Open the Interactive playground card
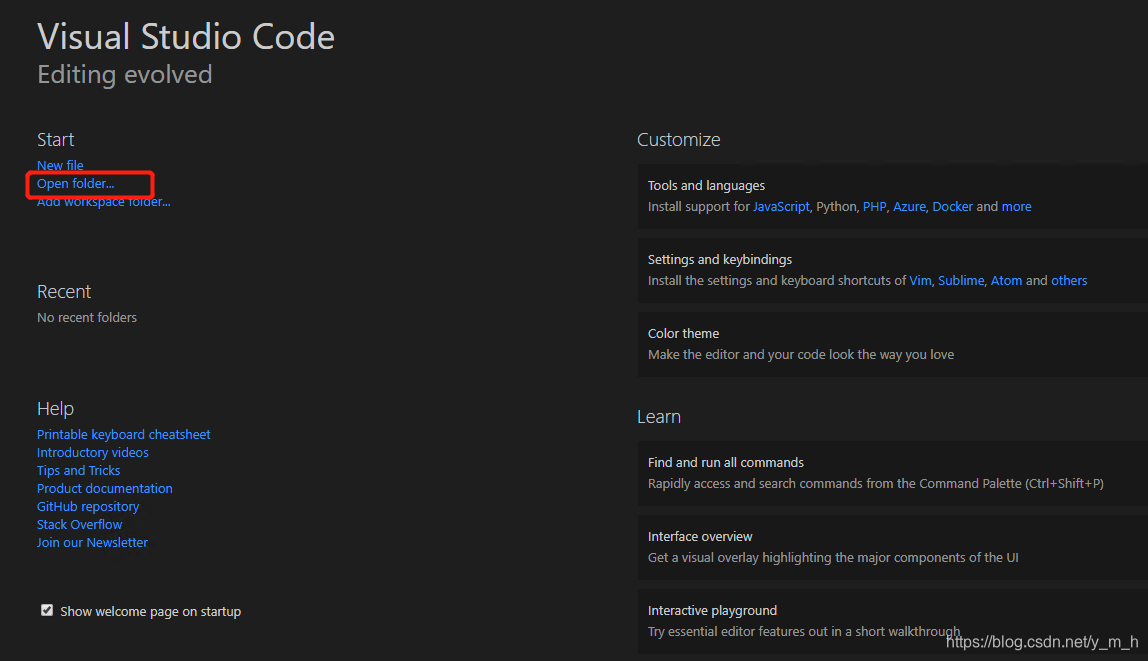 click(x=892, y=621)
